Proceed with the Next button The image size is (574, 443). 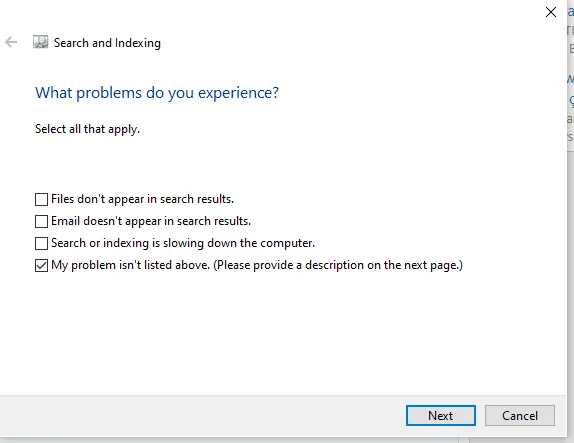(x=441, y=416)
